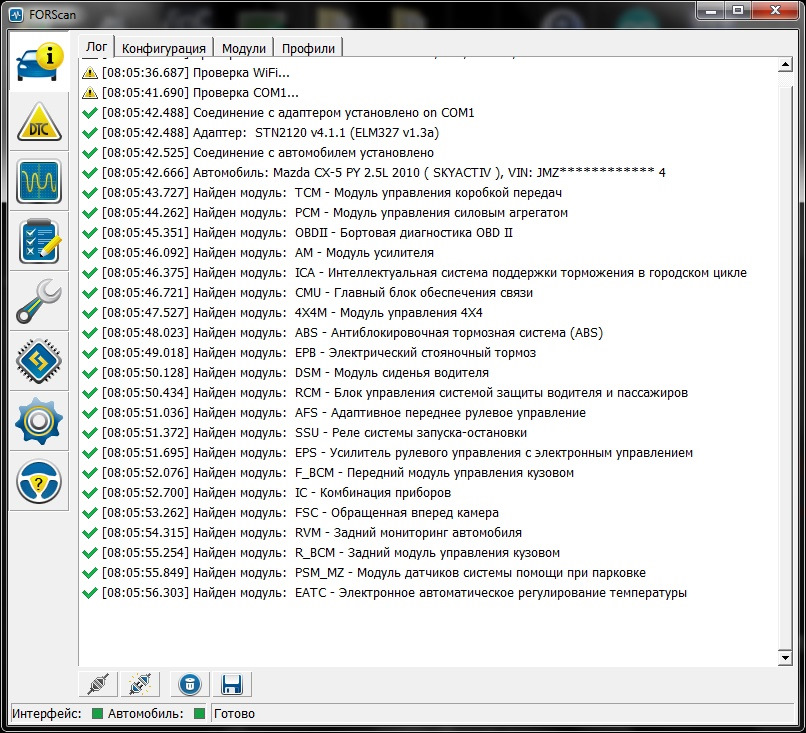Click the log scrollbar up arrow
The image size is (806, 733).
click(785, 65)
